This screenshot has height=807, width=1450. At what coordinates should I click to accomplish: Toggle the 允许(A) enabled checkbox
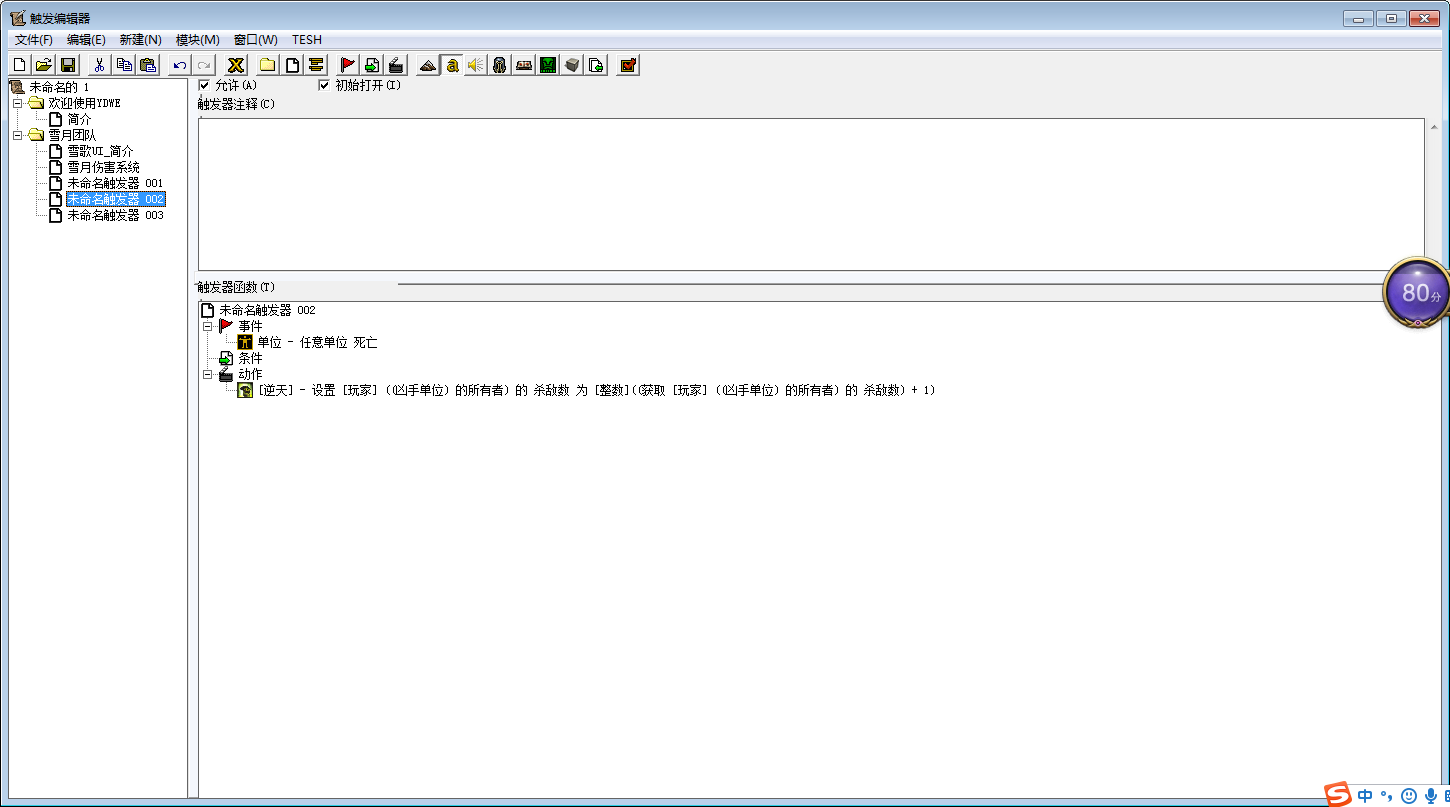coord(205,85)
